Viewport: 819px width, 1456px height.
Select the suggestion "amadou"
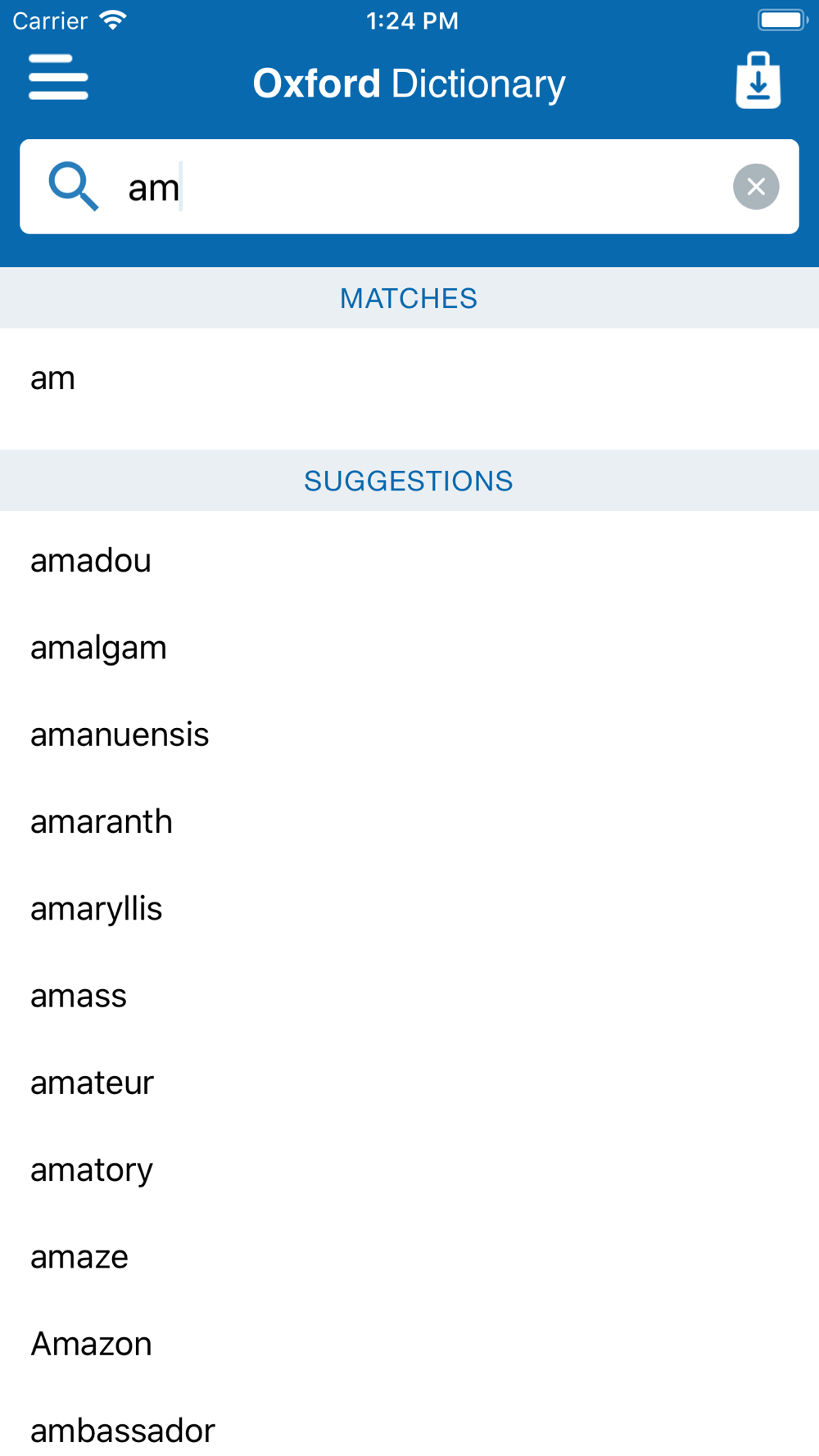click(91, 561)
